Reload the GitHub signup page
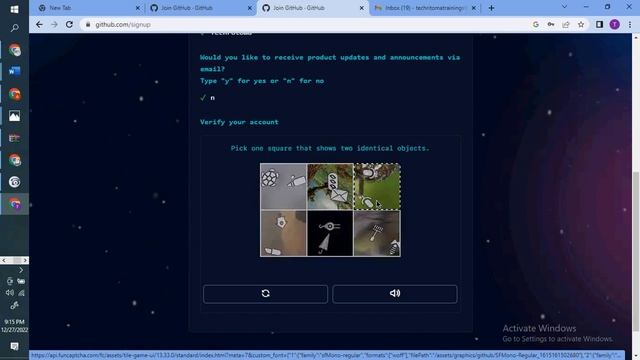Image resolution: width=640 pixels, height=360 pixels. tap(69, 24)
